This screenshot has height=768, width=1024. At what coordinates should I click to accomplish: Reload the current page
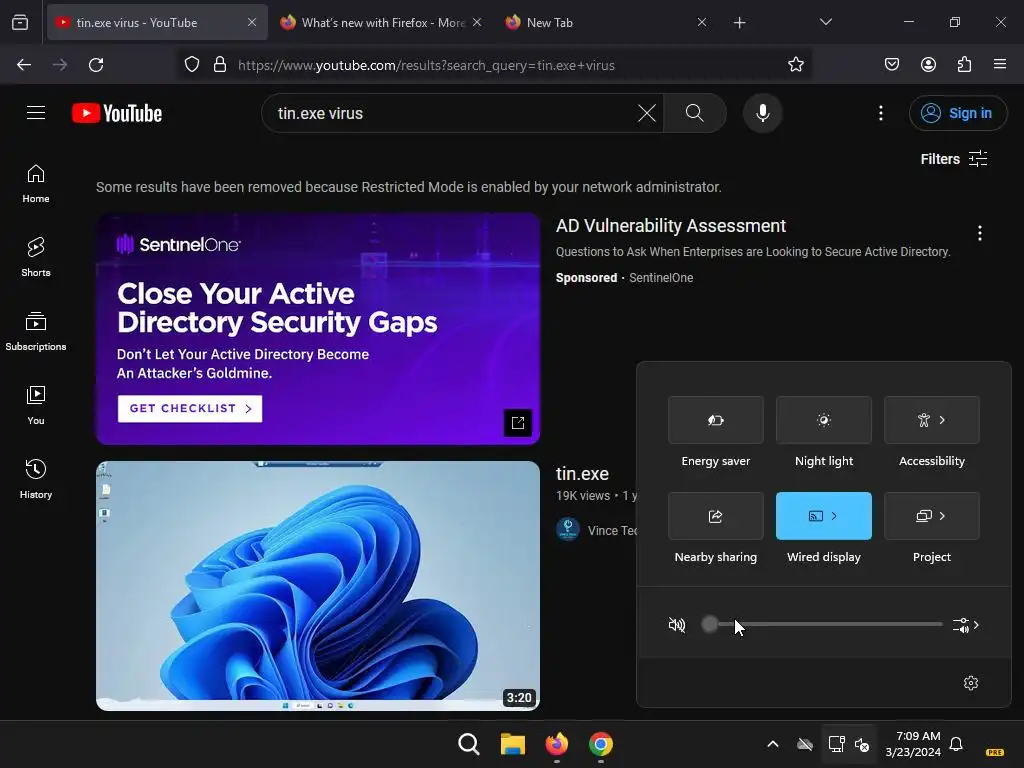[96, 65]
